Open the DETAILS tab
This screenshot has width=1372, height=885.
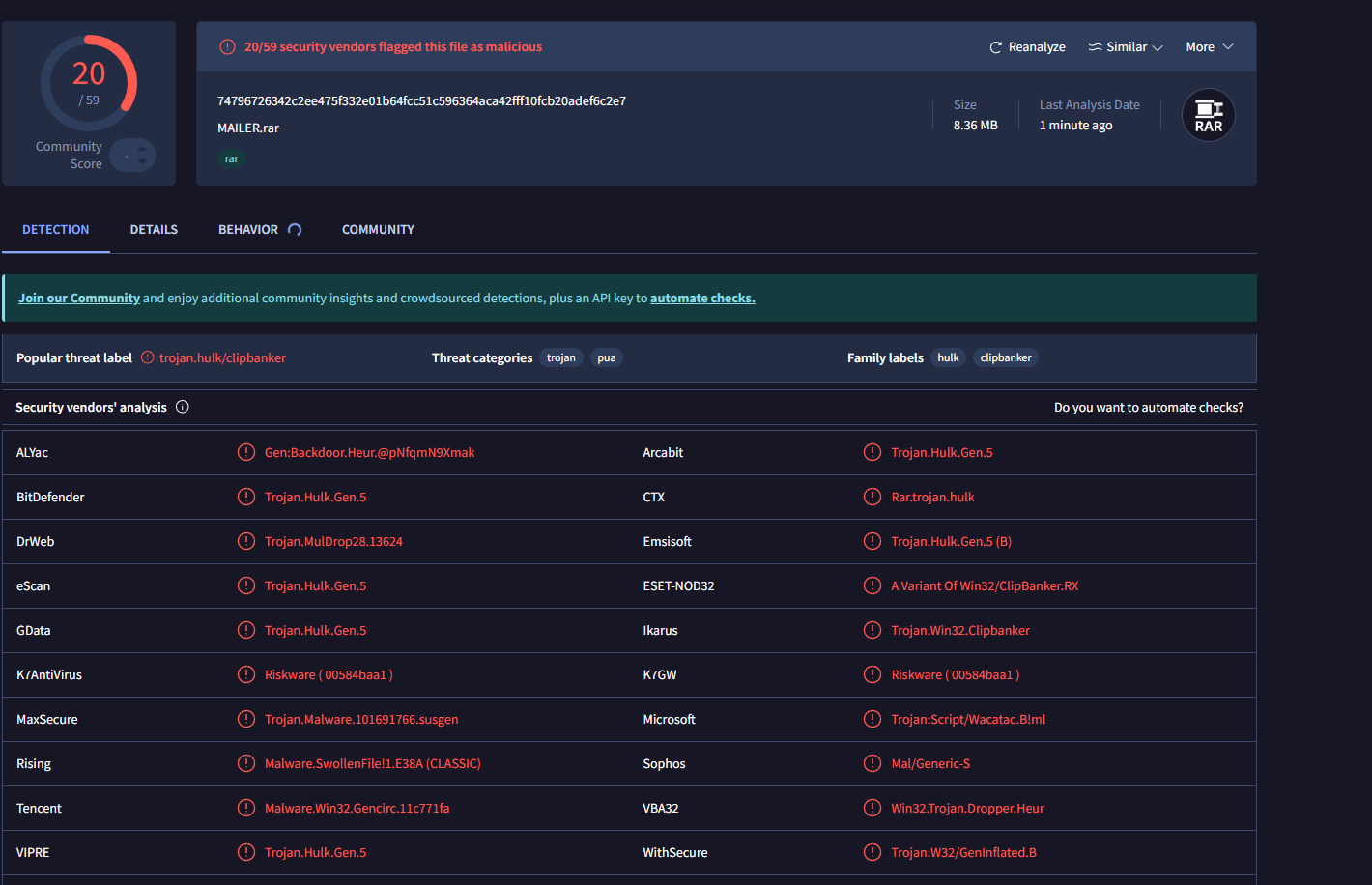[154, 229]
